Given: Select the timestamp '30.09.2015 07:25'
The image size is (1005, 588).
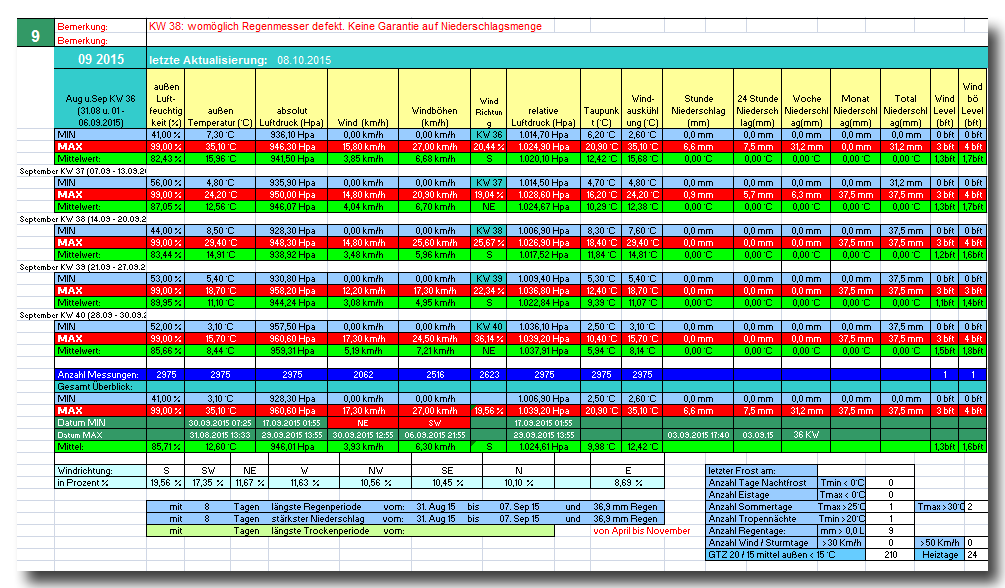Looking at the screenshot, I should point(220,423).
